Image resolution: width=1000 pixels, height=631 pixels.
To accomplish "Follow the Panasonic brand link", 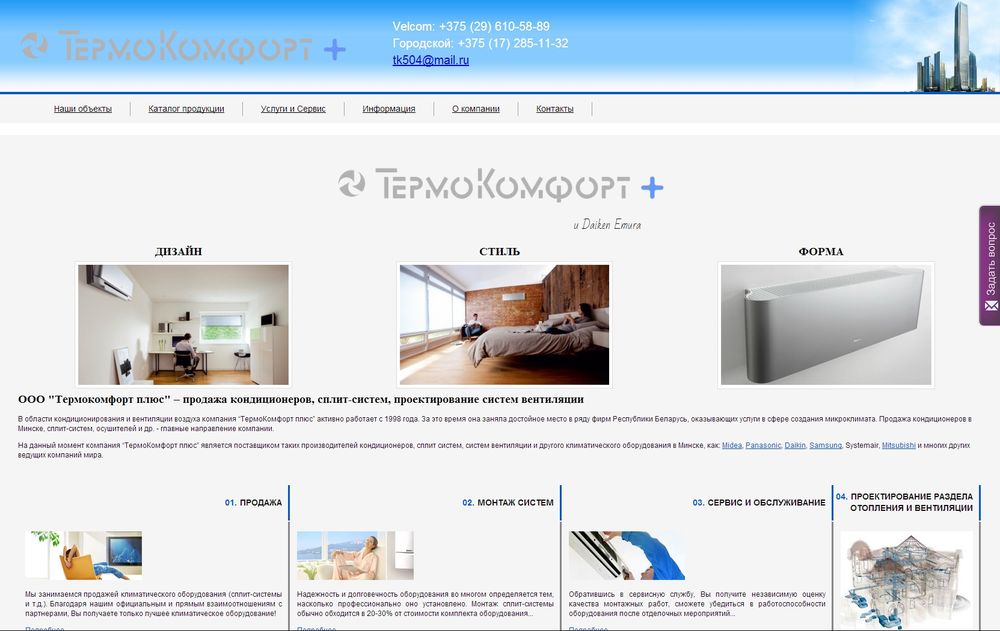I will point(763,445).
